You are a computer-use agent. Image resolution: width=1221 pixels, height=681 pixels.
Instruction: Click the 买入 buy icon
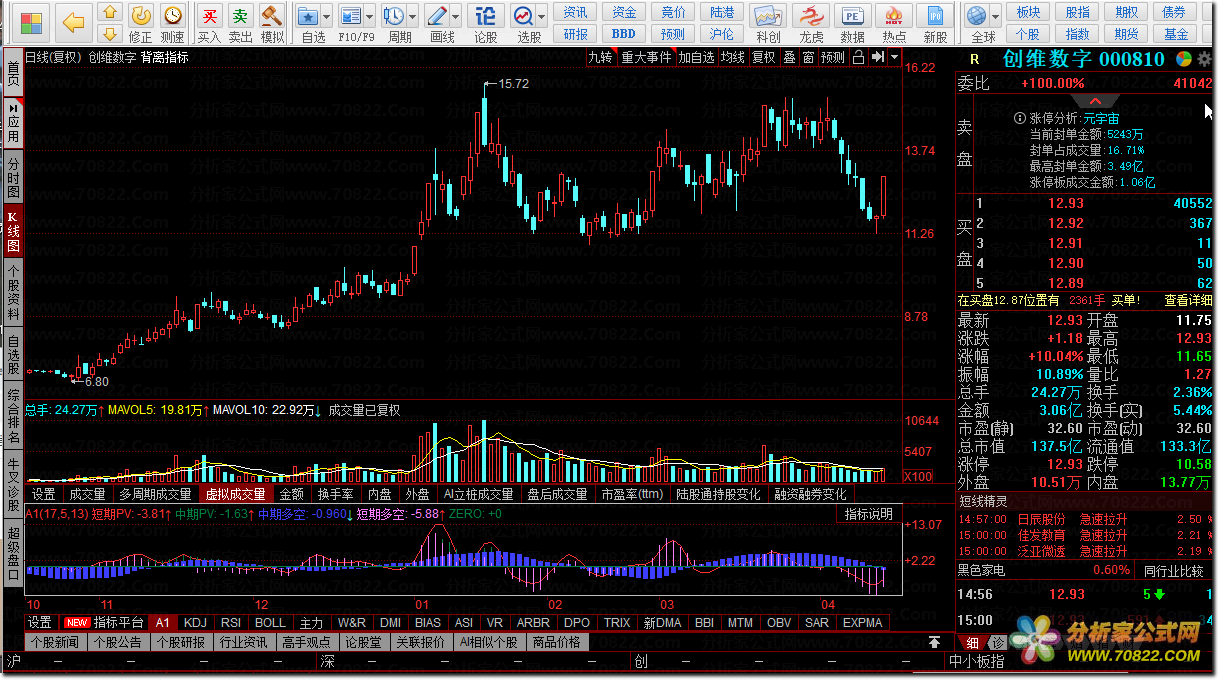[209, 23]
